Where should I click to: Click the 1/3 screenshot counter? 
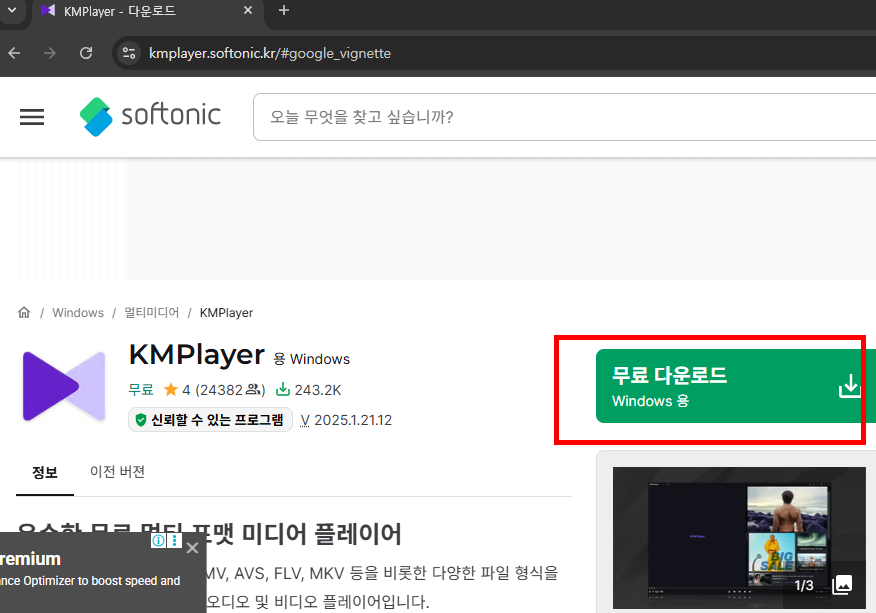pos(804,586)
